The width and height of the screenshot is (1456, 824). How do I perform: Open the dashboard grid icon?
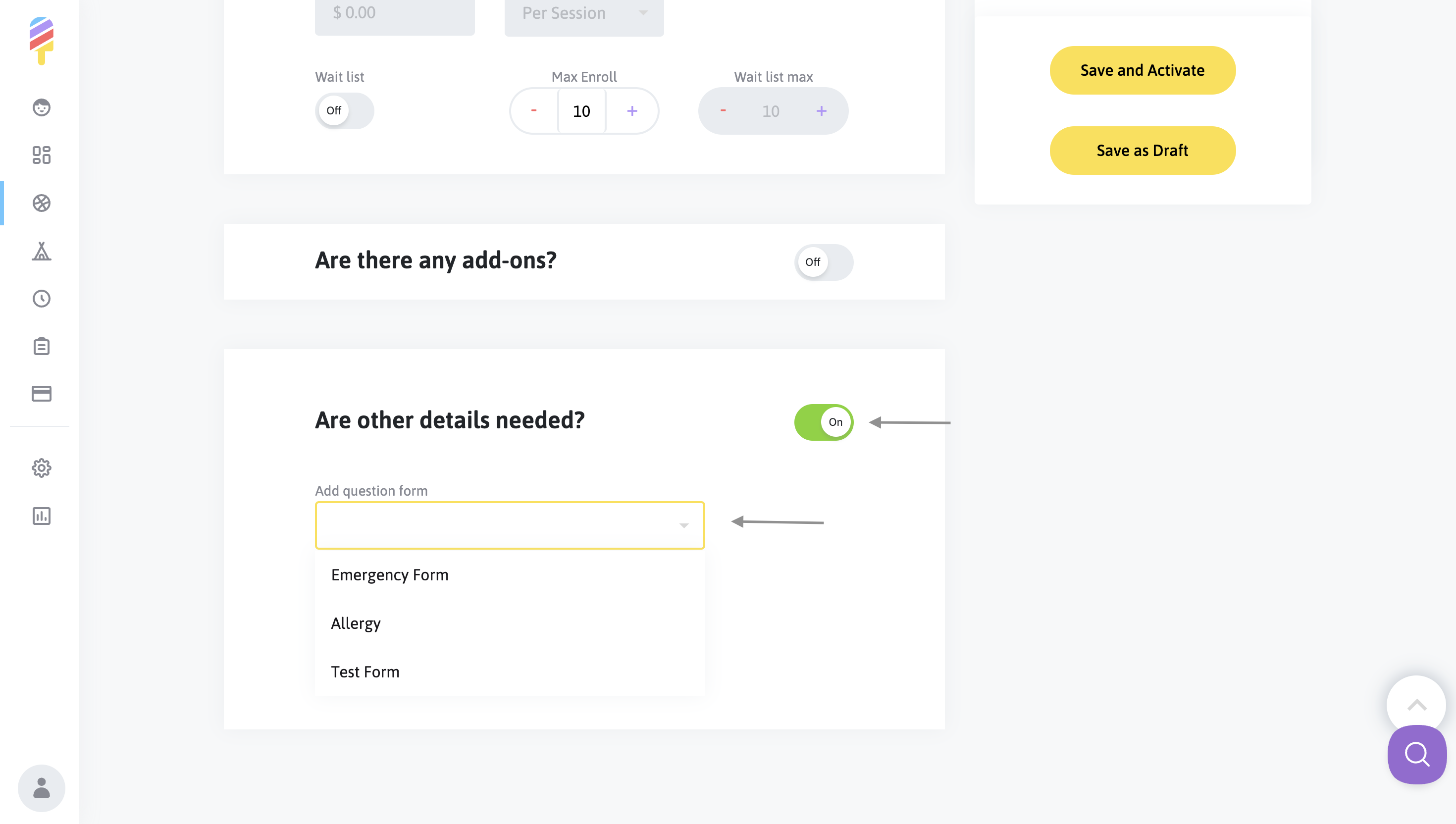click(x=41, y=155)
